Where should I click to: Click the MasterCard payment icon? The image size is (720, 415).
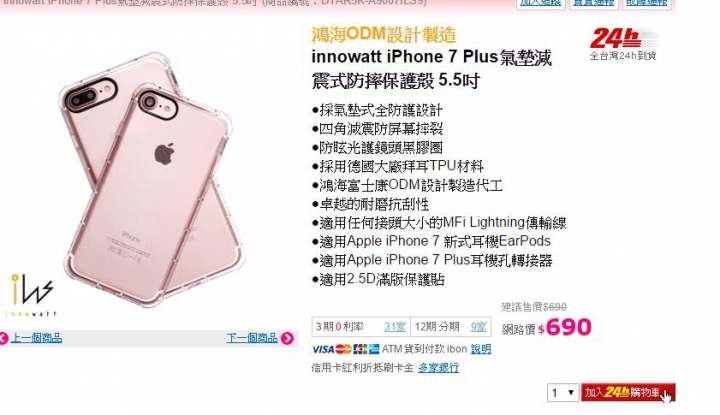(343, 349)
